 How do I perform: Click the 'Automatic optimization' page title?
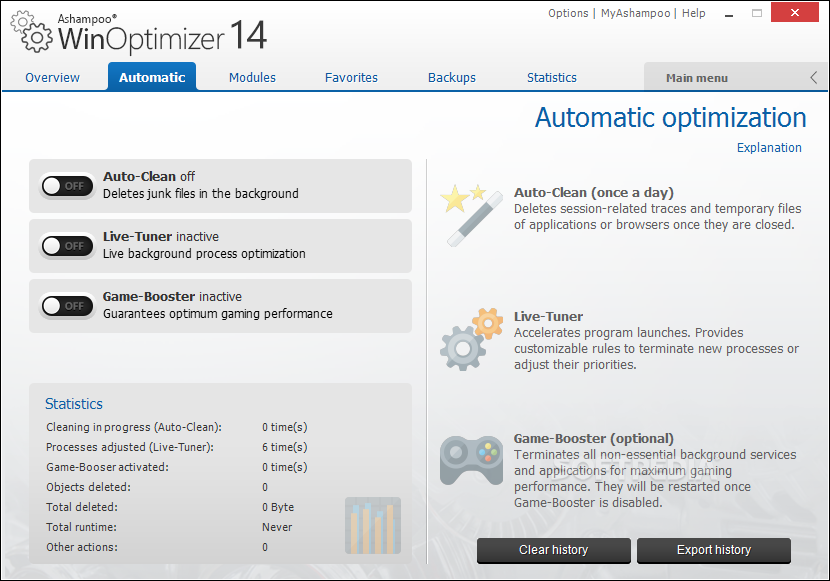(671, 118)
